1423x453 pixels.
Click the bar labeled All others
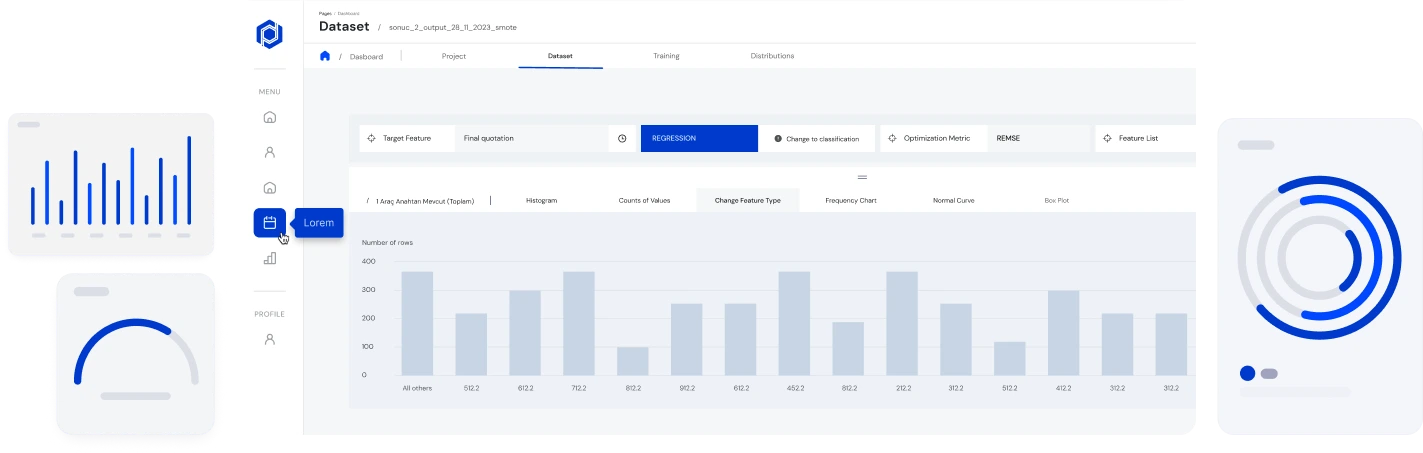point(417,323)
